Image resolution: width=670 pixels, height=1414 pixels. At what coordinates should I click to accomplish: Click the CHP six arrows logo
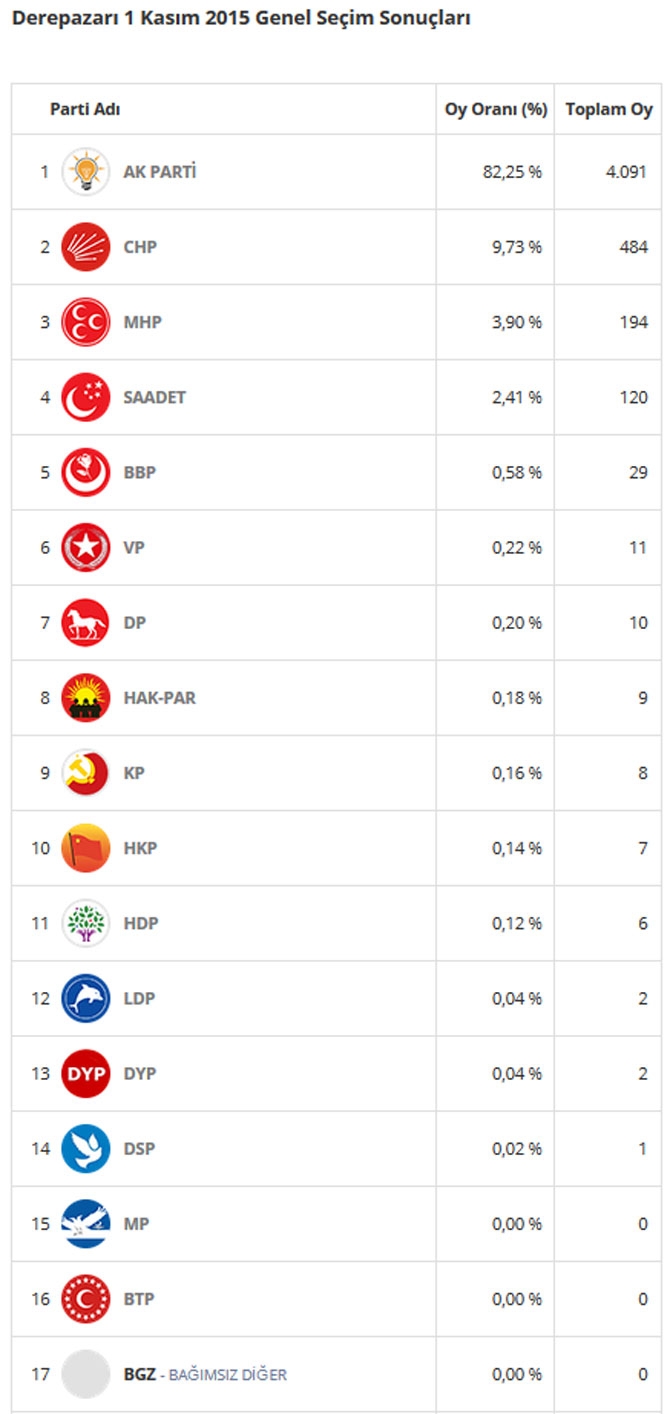(x=86, y=246)
